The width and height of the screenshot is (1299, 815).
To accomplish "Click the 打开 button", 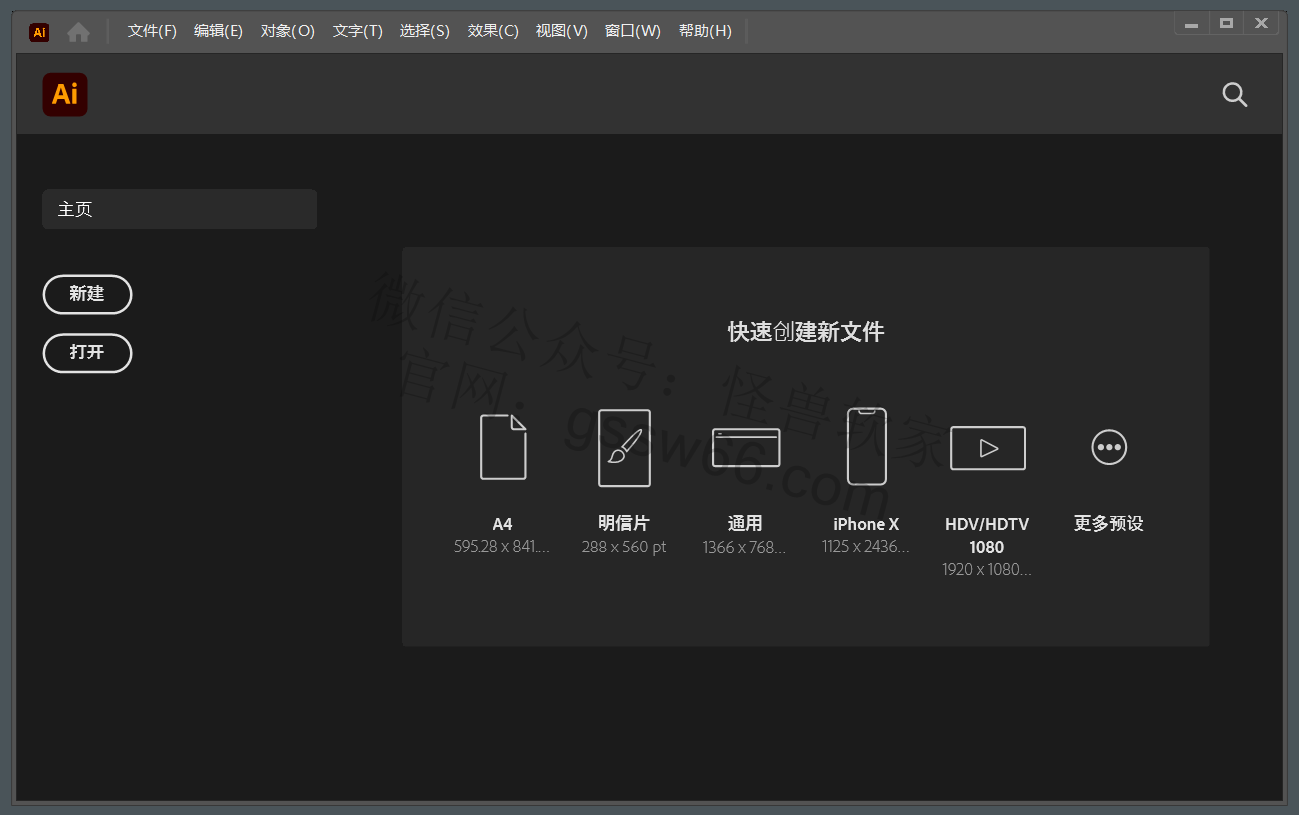I will click(87, 353).
